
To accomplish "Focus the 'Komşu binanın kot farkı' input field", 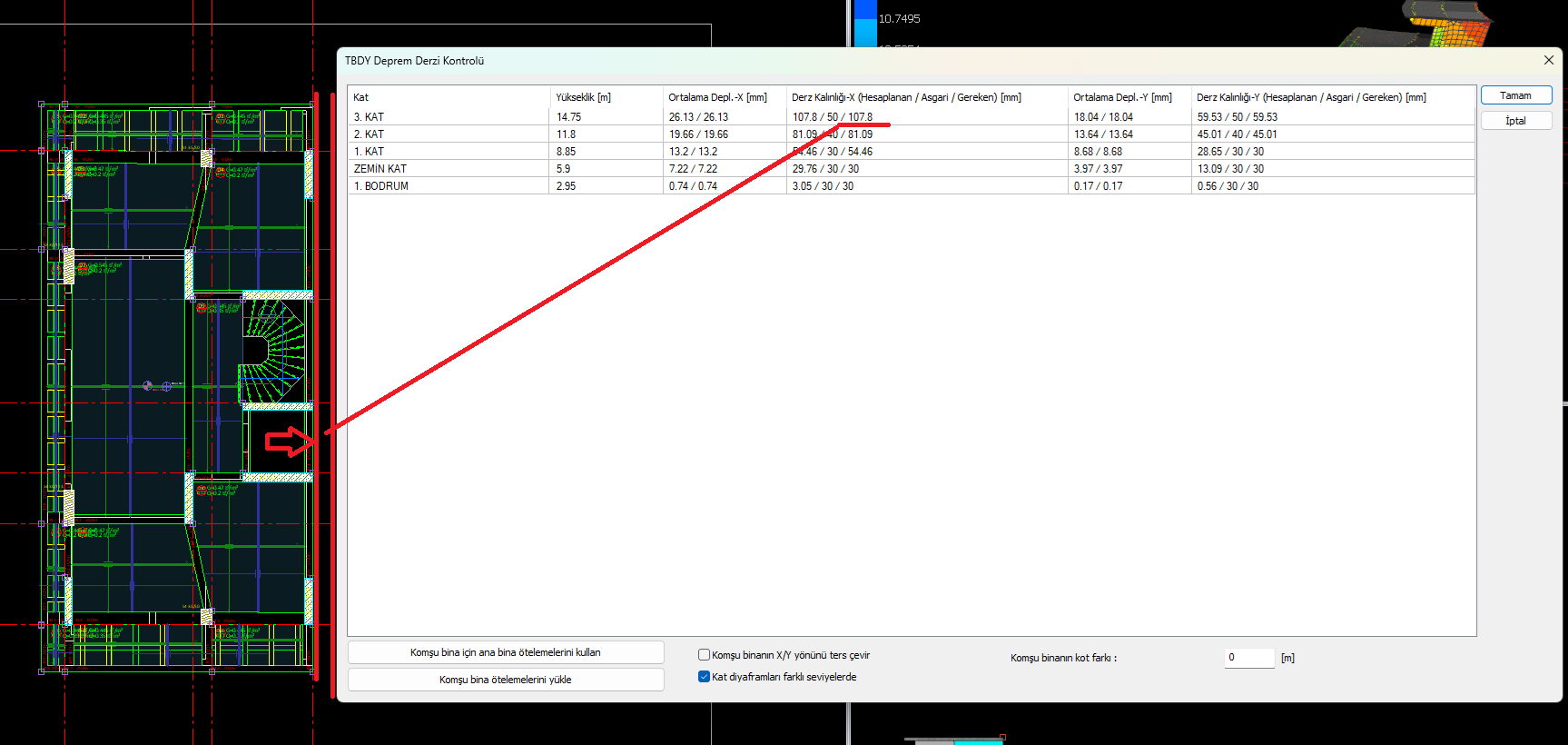I will pos(1249,657).
